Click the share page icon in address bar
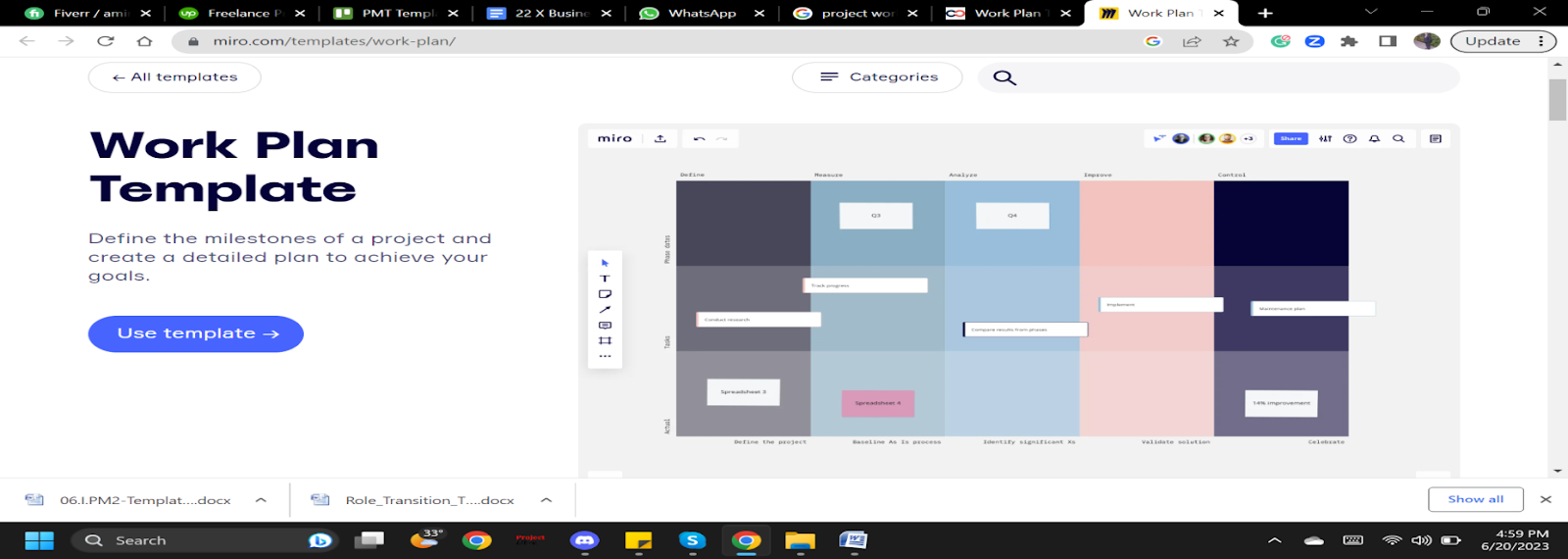Image resolution: width=1568 pixels, height=559 pixels. coord(1192,41)
